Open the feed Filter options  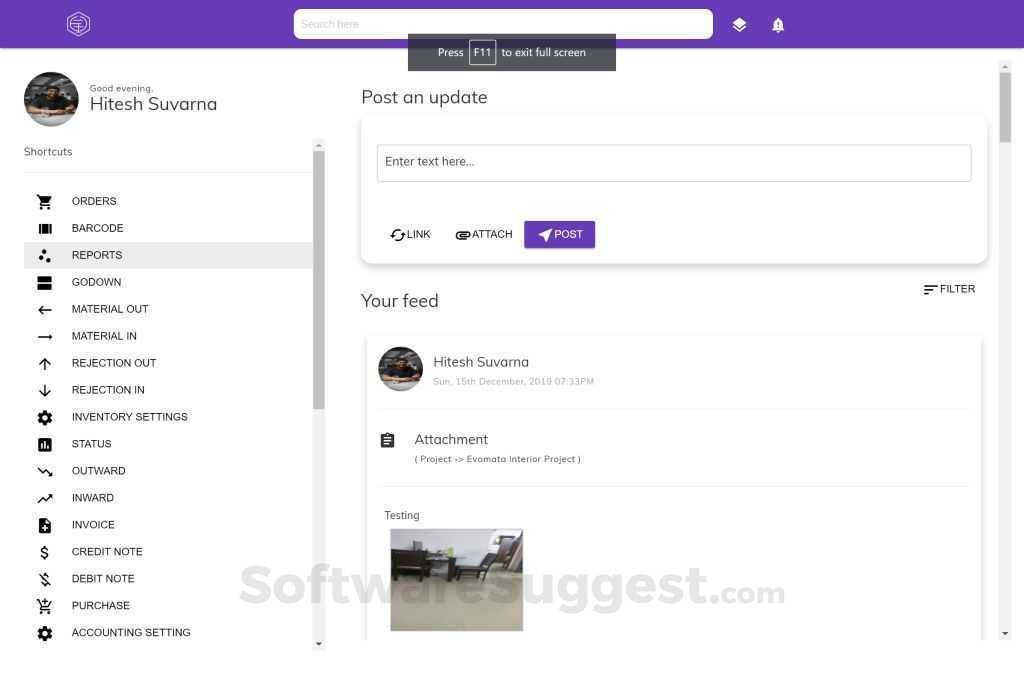949,289
